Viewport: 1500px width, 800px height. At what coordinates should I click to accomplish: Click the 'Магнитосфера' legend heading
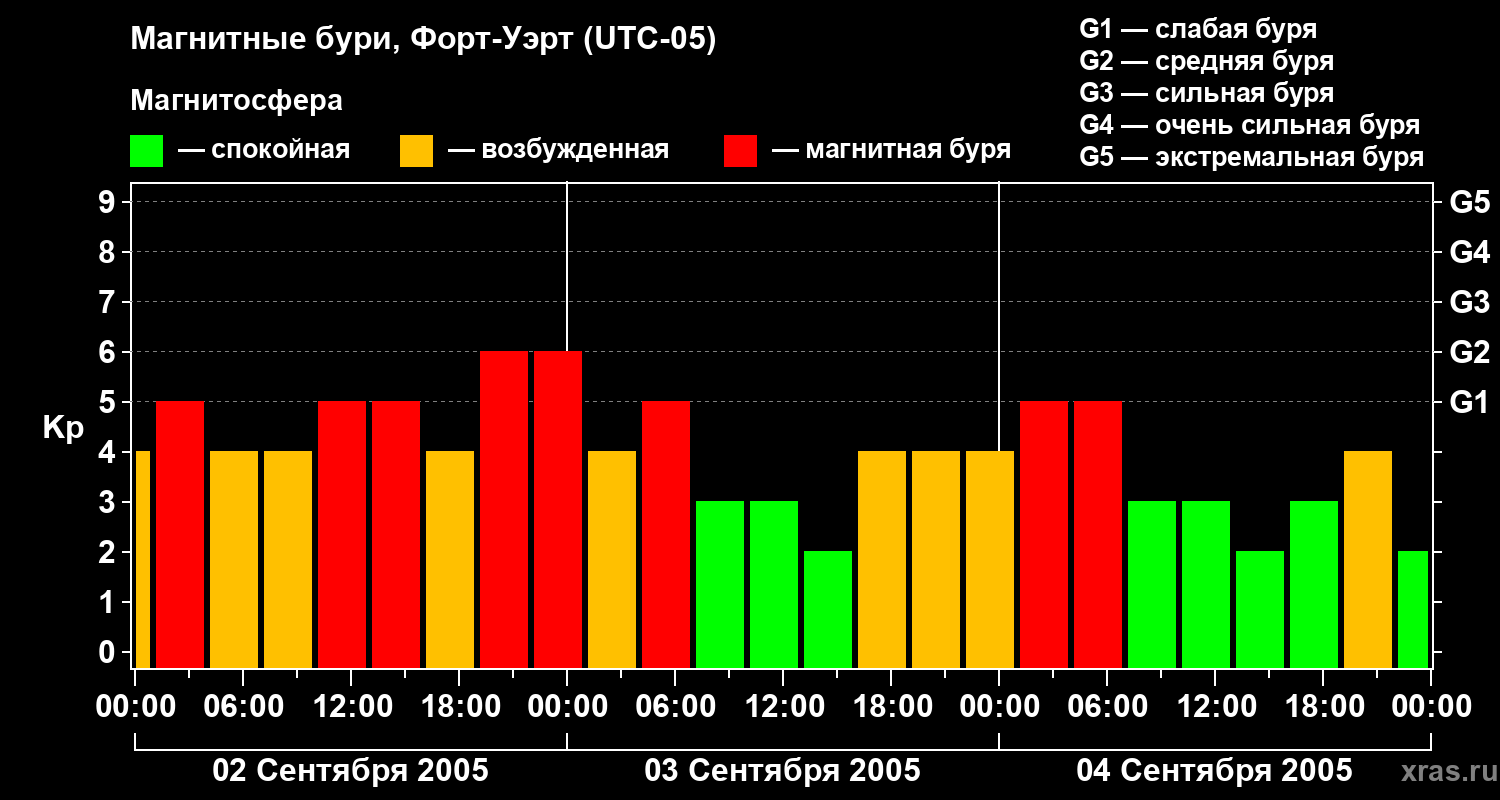236,101
